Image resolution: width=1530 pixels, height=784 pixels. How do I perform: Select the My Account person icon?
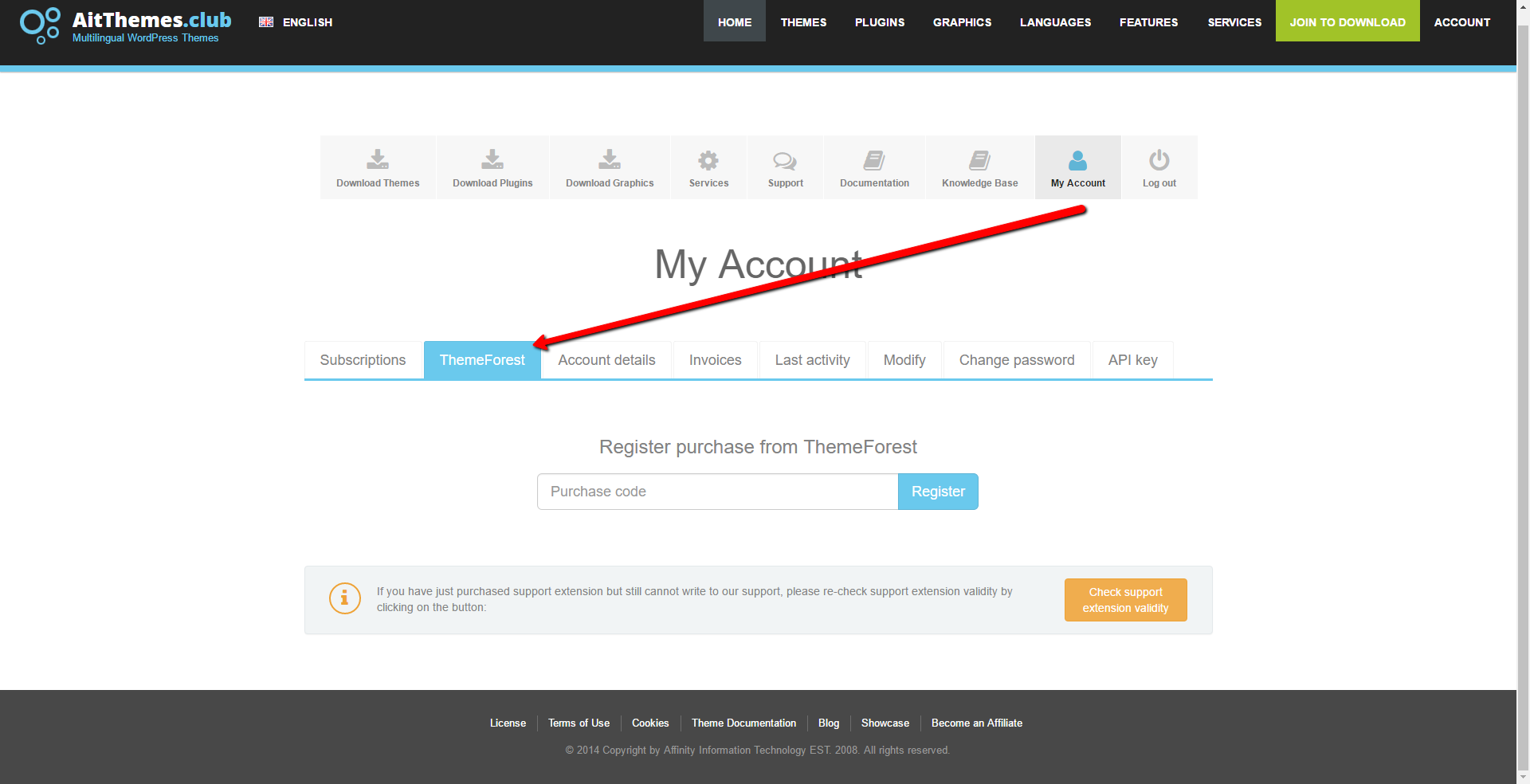click(x=1077, y=160)
